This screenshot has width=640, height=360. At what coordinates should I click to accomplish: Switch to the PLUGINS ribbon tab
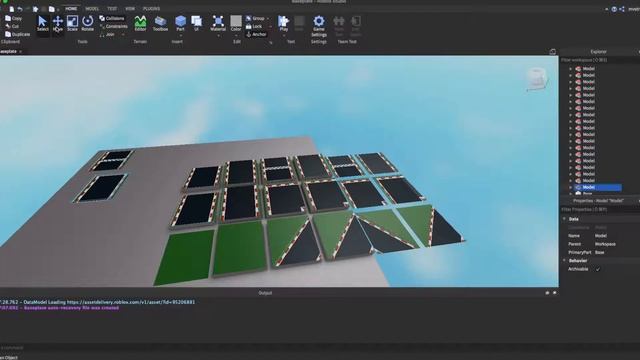click(x=151, y=9)
